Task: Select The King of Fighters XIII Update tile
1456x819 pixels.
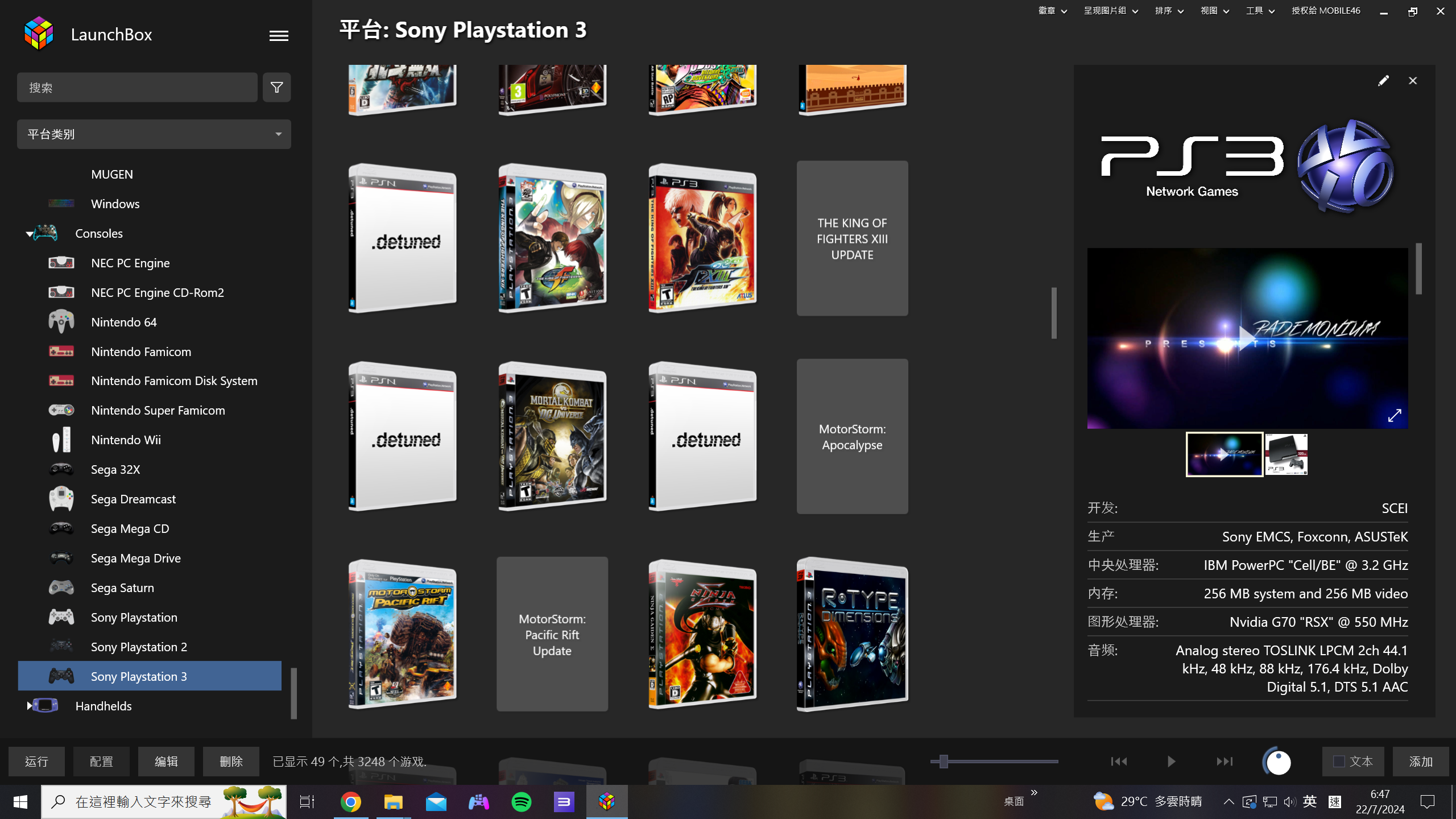Action: click(852, 238)
